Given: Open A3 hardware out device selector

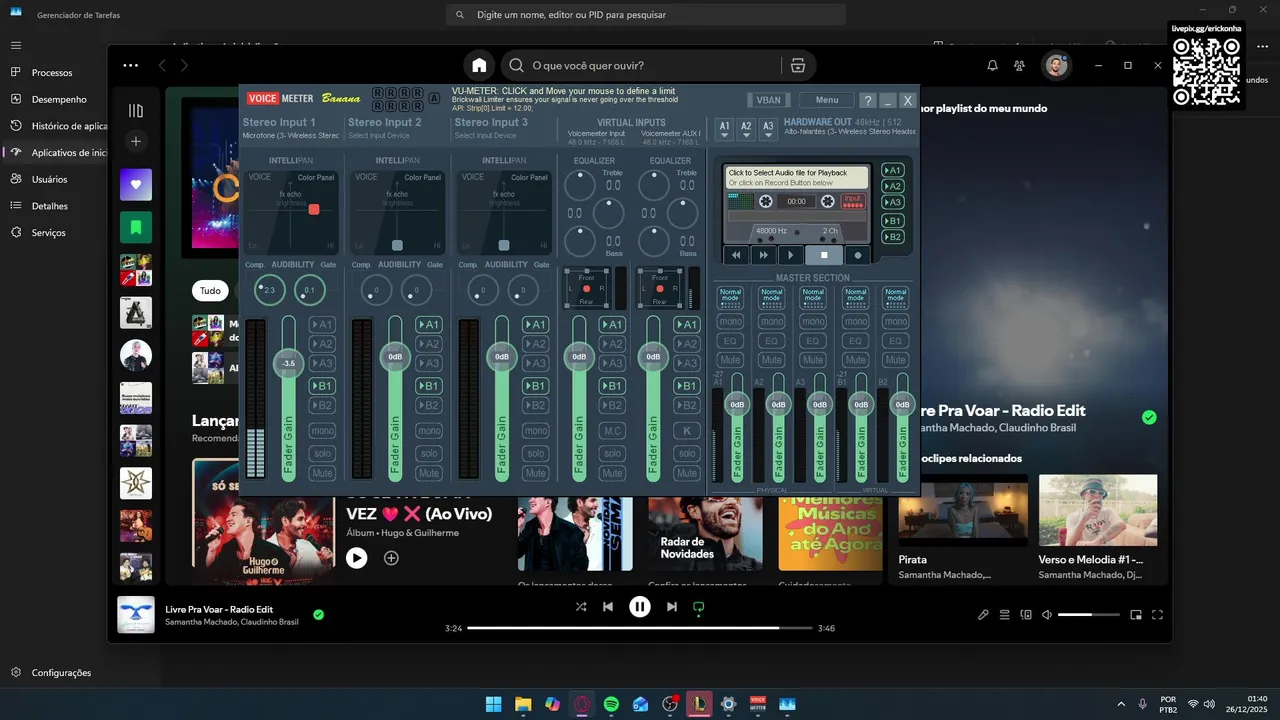Looking at the screenshot, I should coord(768,129).
